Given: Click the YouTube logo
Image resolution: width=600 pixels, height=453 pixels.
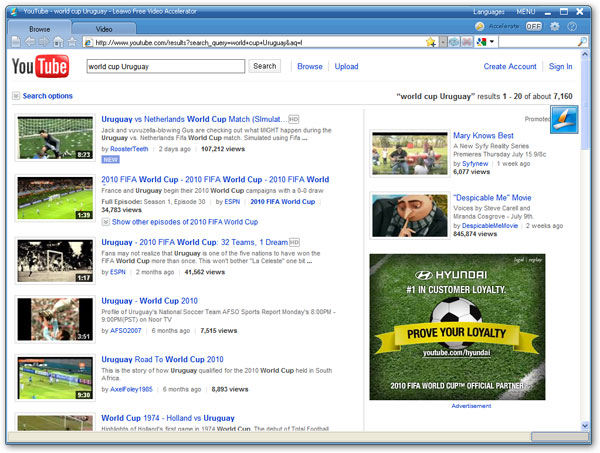Looking at the screenshot, I should pyautogui.click(x=40, y=67).
